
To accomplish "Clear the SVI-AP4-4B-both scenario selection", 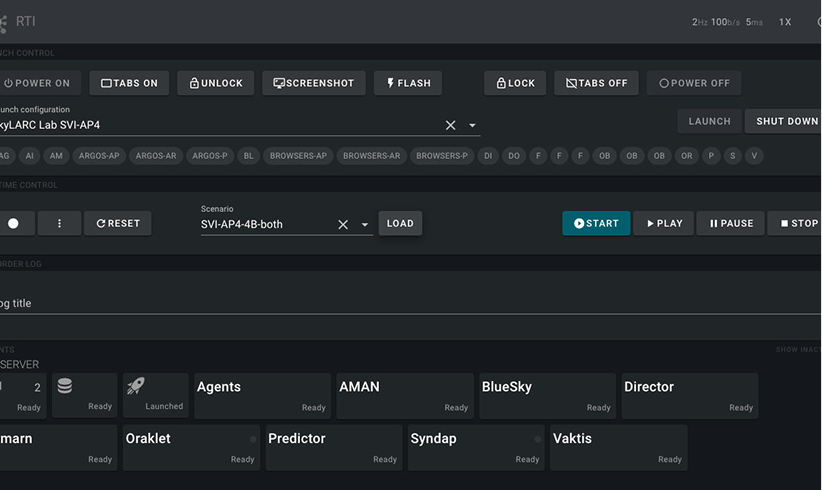I will [343, 225].
